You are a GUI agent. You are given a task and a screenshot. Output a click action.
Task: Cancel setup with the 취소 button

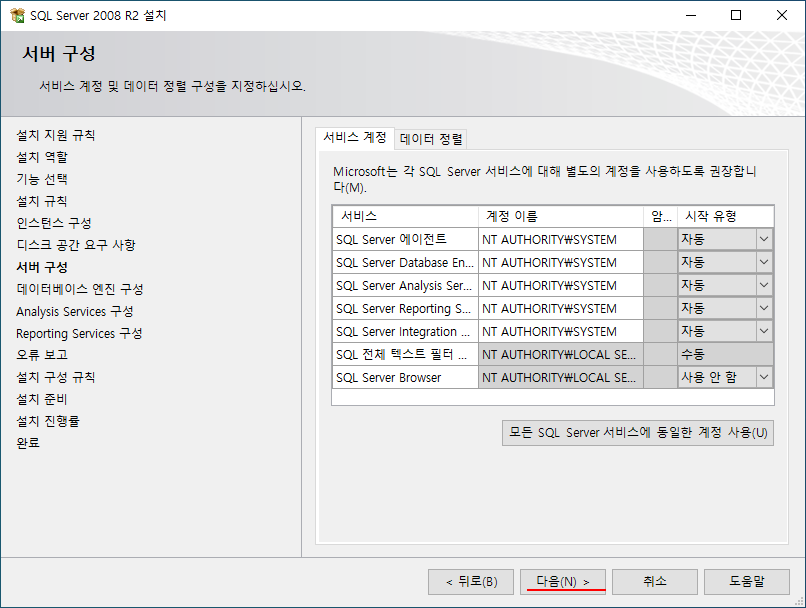click(x=655, y=582)
